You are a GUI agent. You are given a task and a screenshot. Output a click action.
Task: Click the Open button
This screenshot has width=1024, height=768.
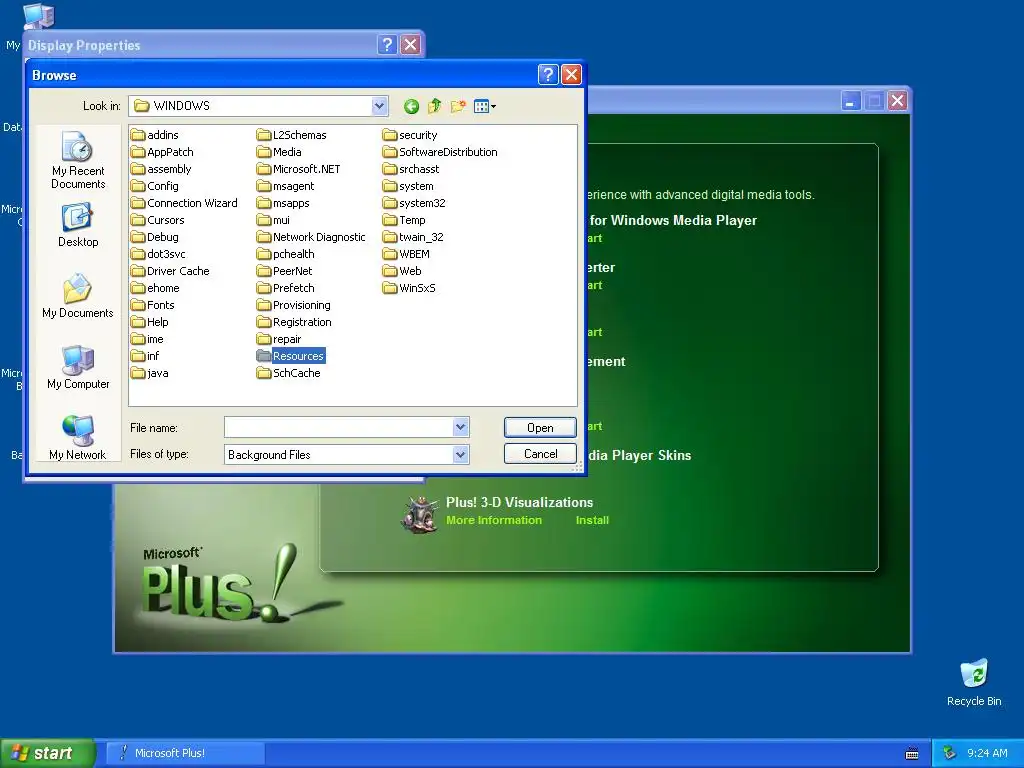tap(540, 428)
